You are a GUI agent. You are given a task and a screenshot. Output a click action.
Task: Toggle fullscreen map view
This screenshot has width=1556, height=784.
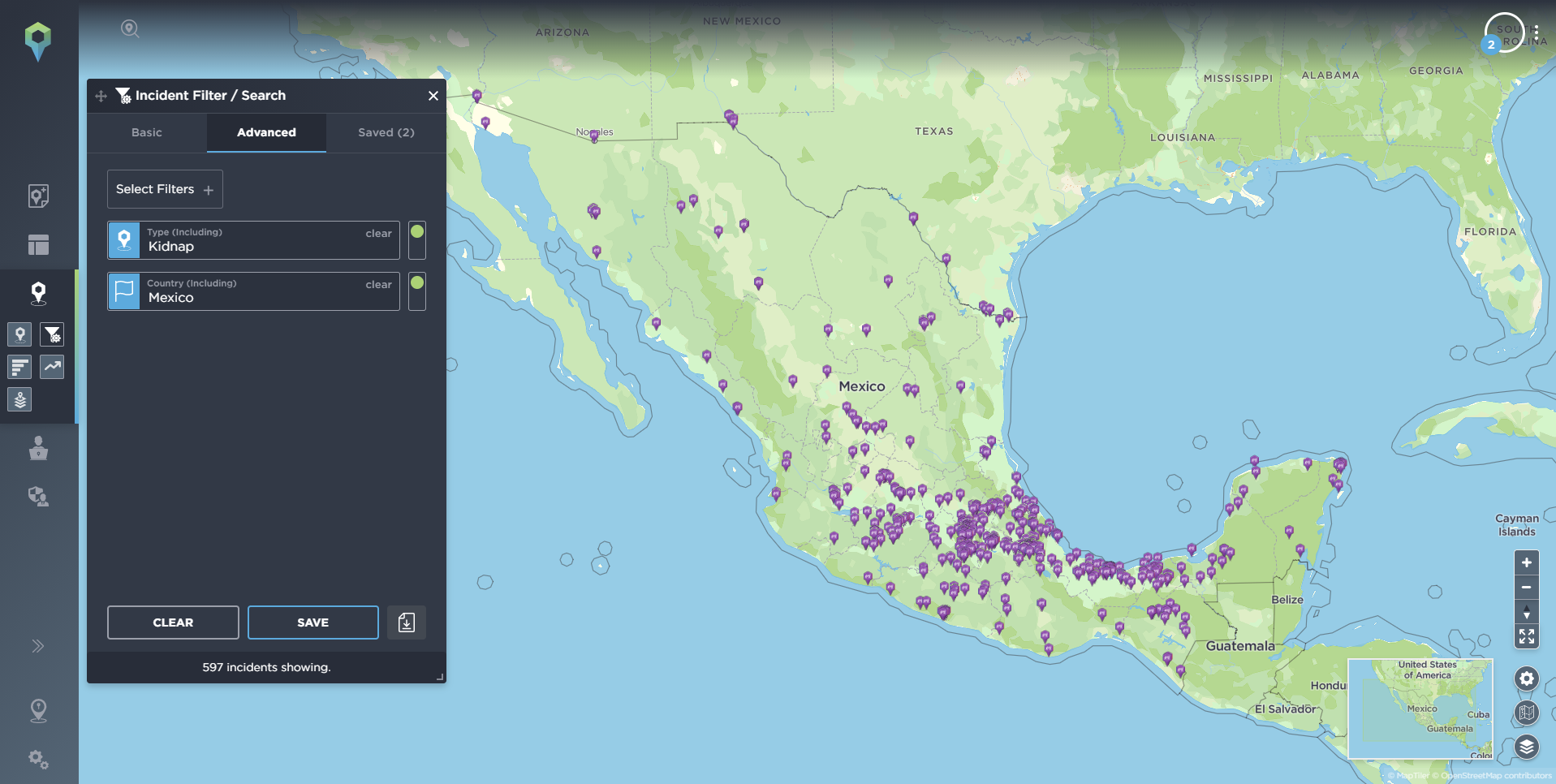pyautogui.click(x=1527, y=636)
